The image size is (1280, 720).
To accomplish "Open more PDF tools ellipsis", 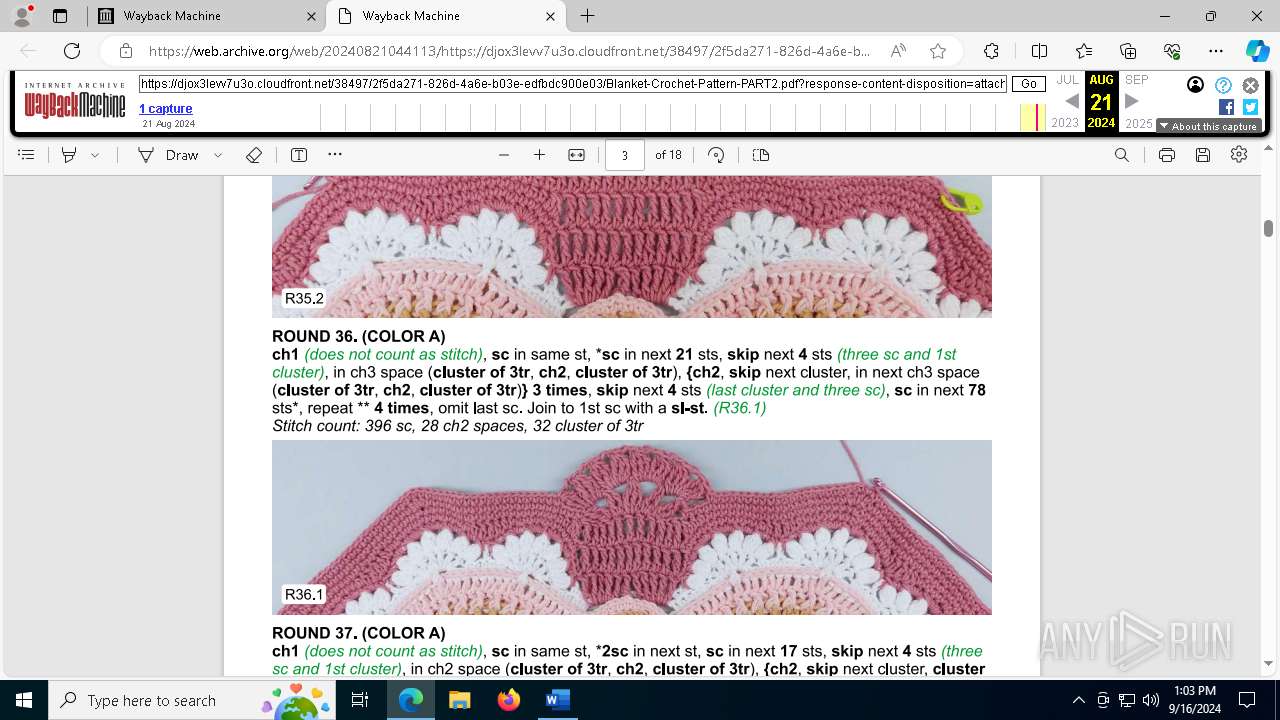I will pos(335,155).
